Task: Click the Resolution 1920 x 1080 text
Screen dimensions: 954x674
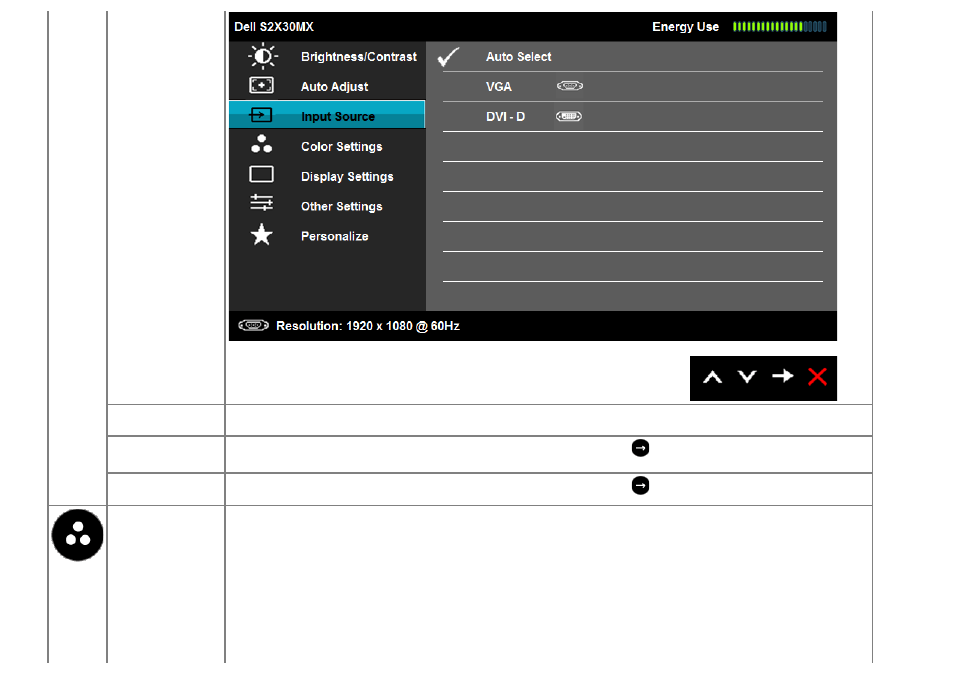Action: tap(367, 326)
